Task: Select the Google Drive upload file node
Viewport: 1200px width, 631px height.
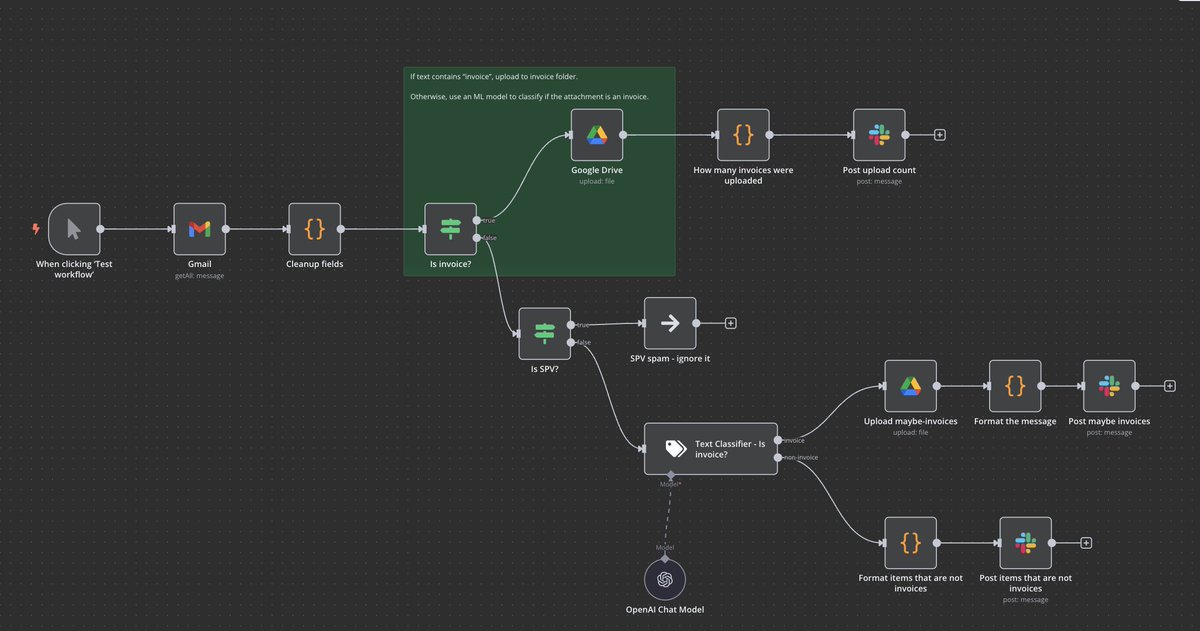Action: pos(597,135)
